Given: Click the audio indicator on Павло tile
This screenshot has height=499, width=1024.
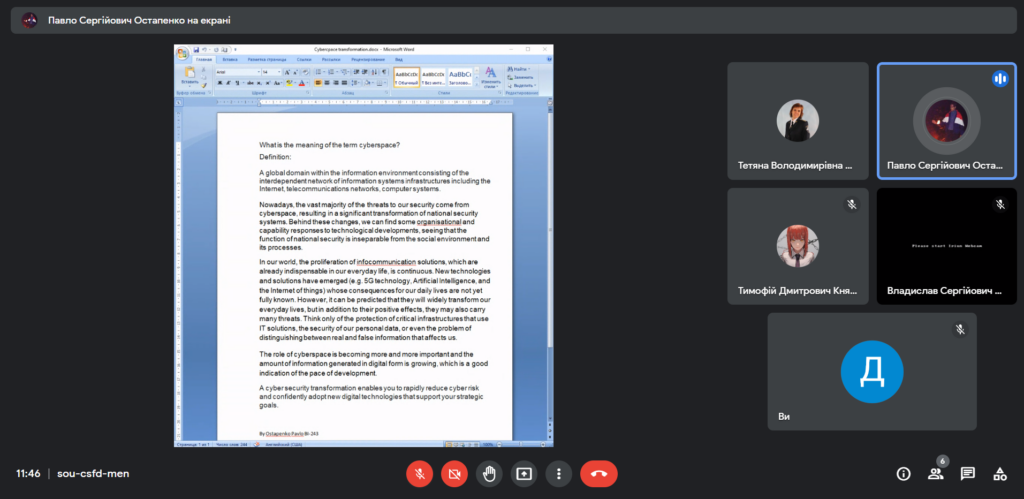Looking at the screenshot, I should click(999, 79).
